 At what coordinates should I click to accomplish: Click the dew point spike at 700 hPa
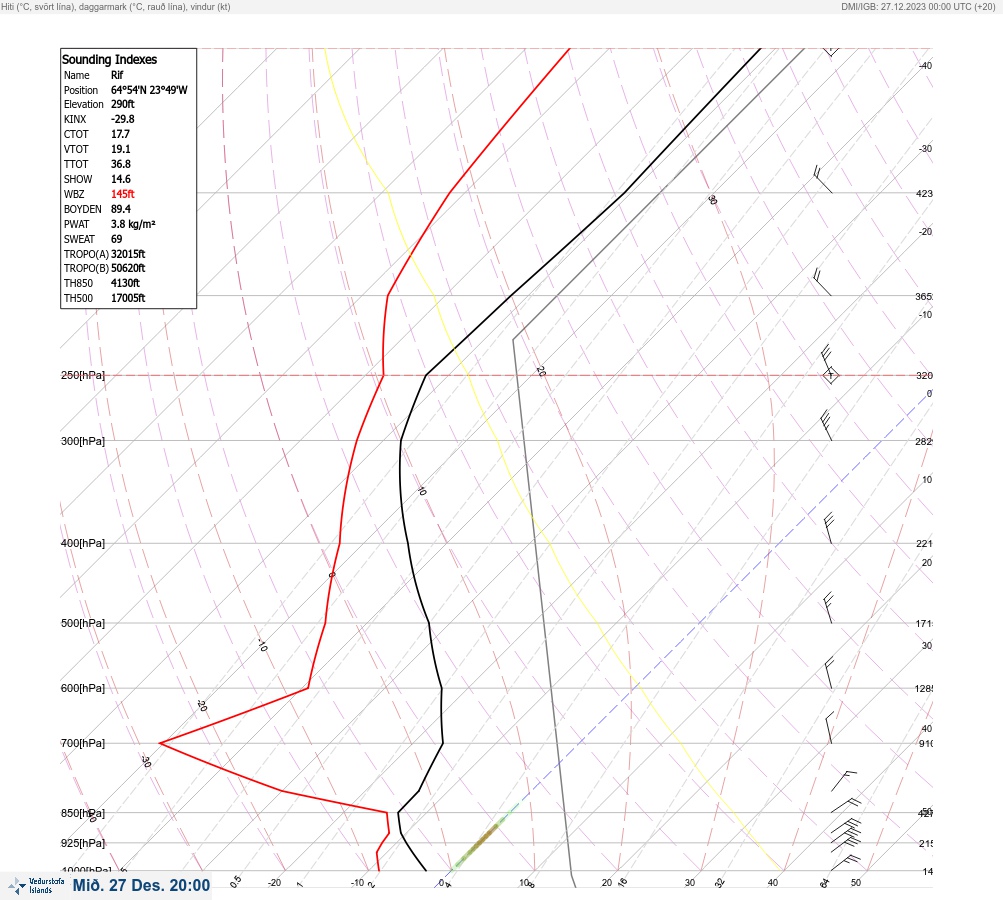(x=161, y=743)
